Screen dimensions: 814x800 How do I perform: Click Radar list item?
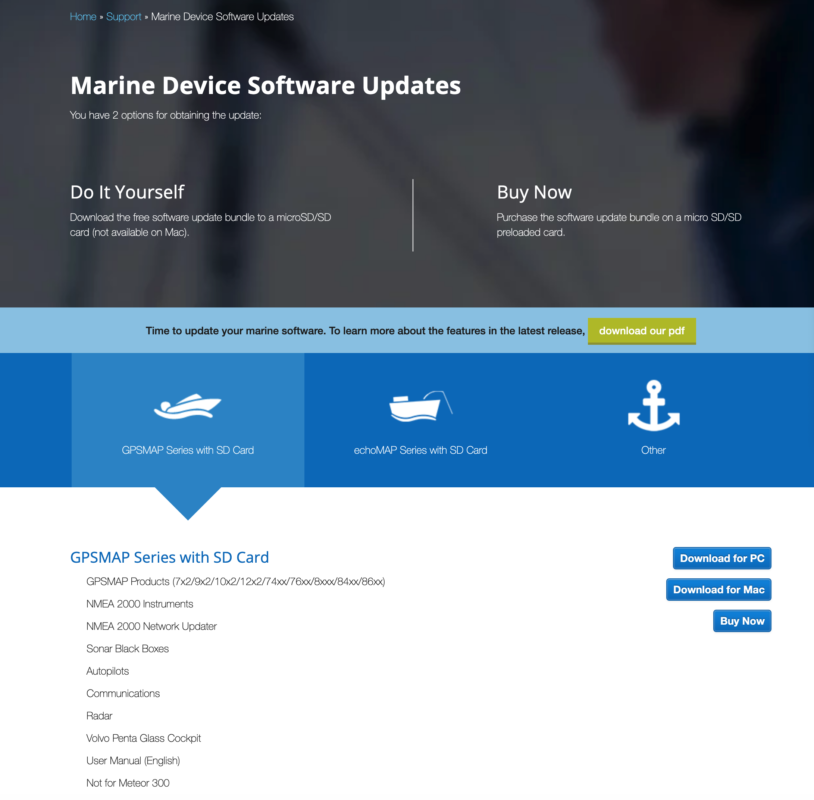pos(99,715)
